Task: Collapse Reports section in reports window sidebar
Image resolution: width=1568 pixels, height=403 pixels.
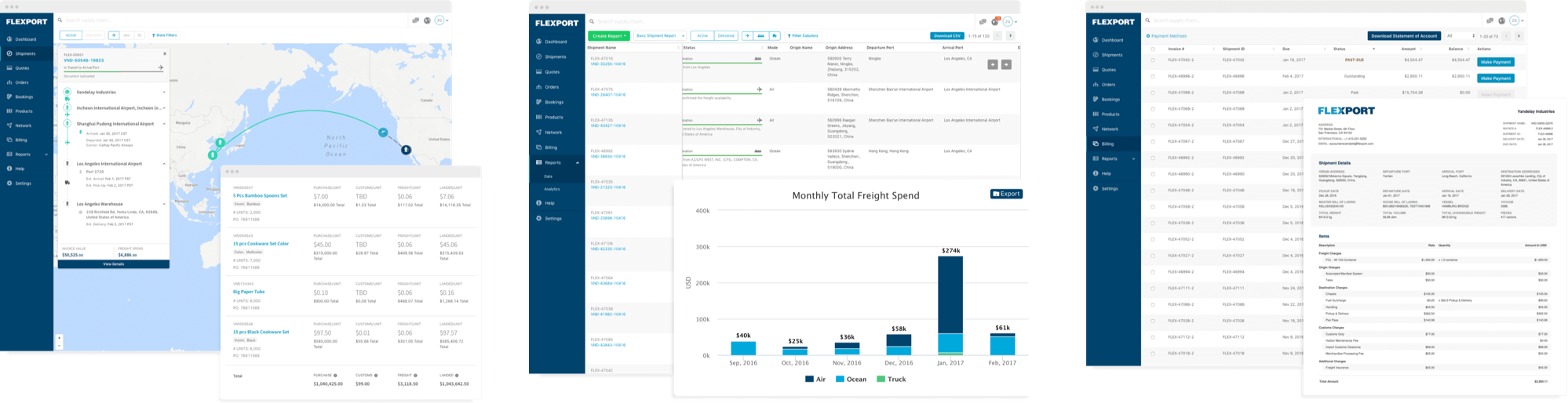Action: pos(578,162)
